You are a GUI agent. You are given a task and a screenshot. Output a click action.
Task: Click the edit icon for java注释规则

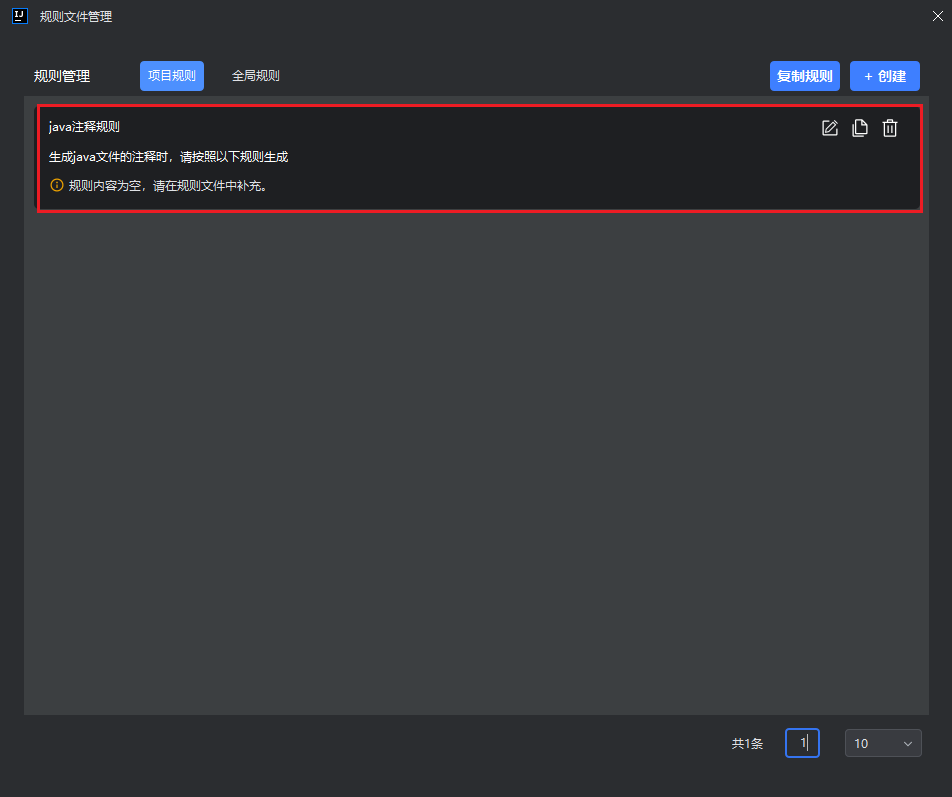[829, 128]
